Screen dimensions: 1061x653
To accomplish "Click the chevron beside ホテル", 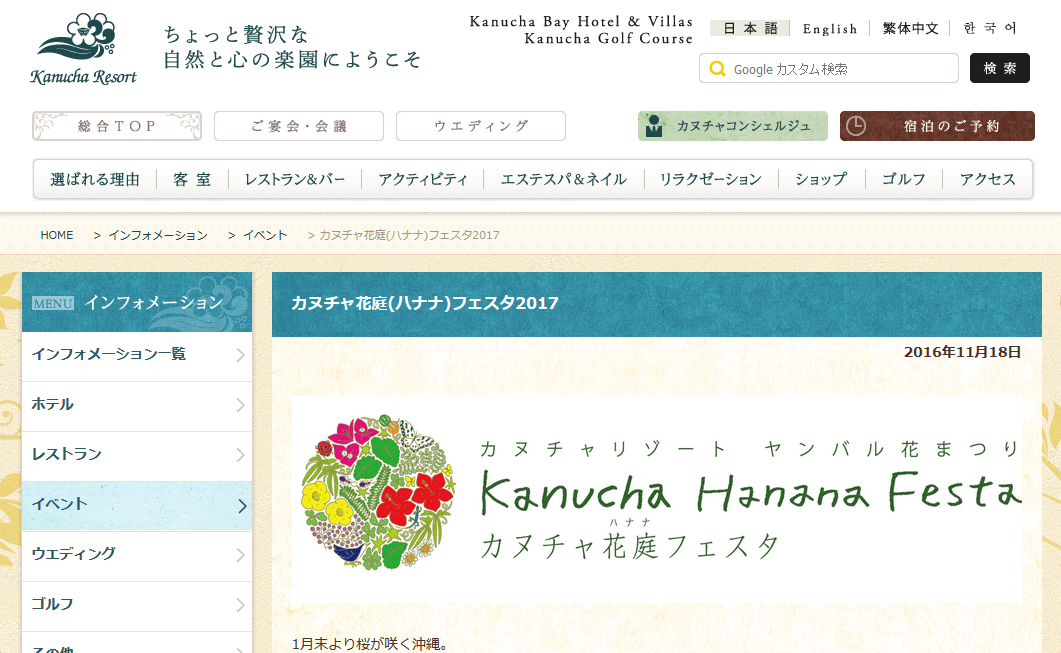I will click(240, 405).
